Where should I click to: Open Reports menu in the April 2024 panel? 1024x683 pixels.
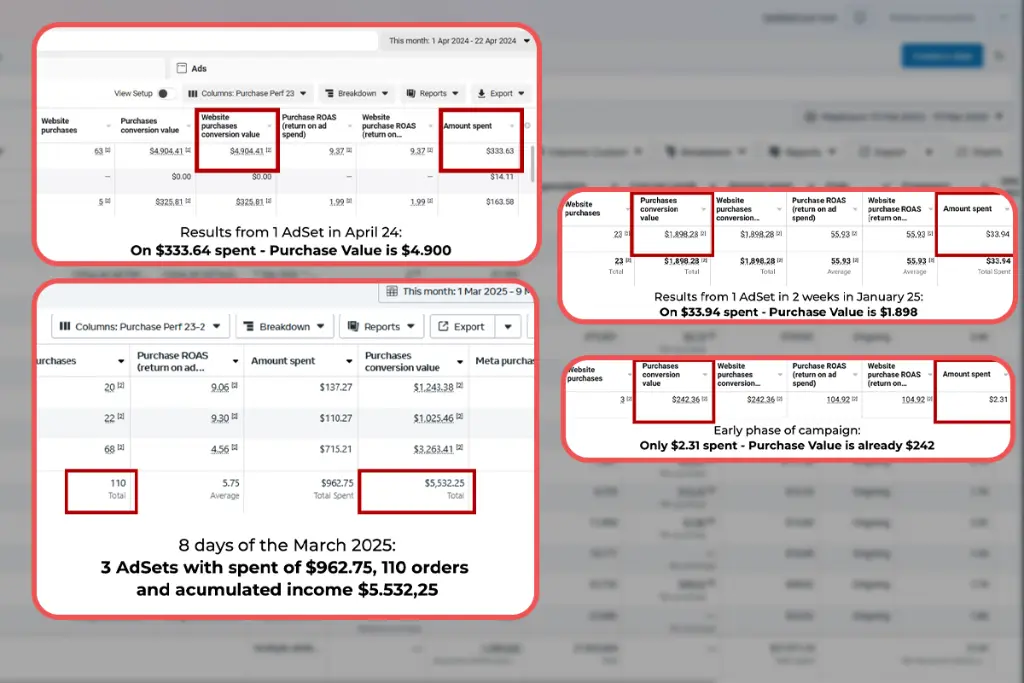[432, 94]
